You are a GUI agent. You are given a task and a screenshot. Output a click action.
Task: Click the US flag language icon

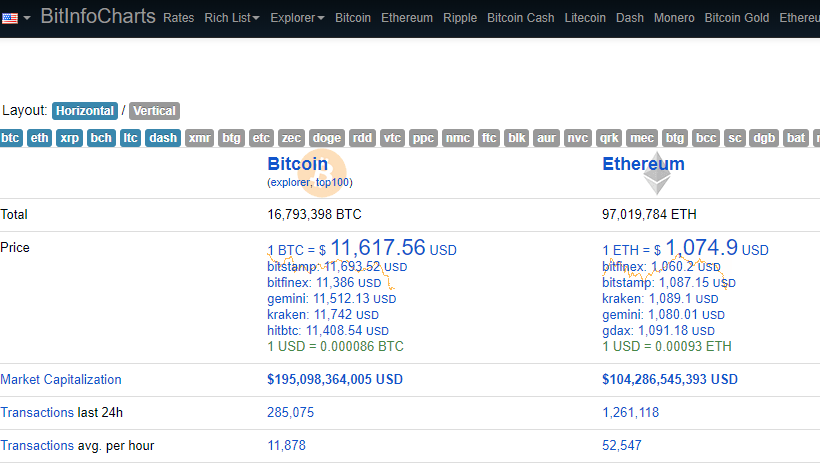pos(9,18)
